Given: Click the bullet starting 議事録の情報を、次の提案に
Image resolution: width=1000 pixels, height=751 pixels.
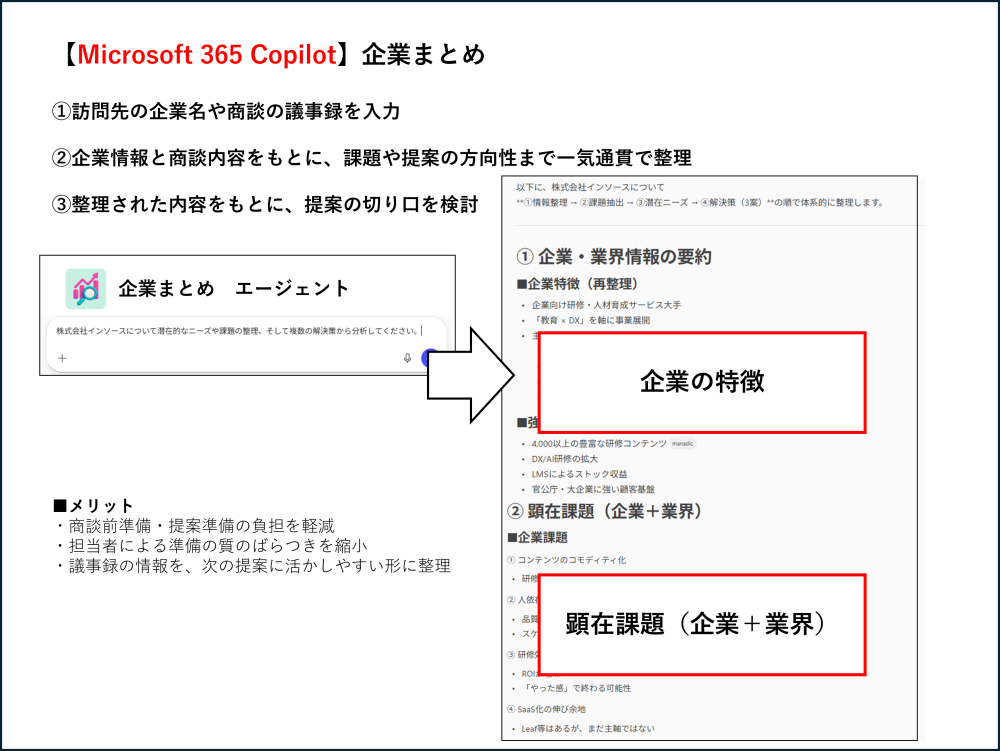Looking at the screenshot, I should pos(253,565).
